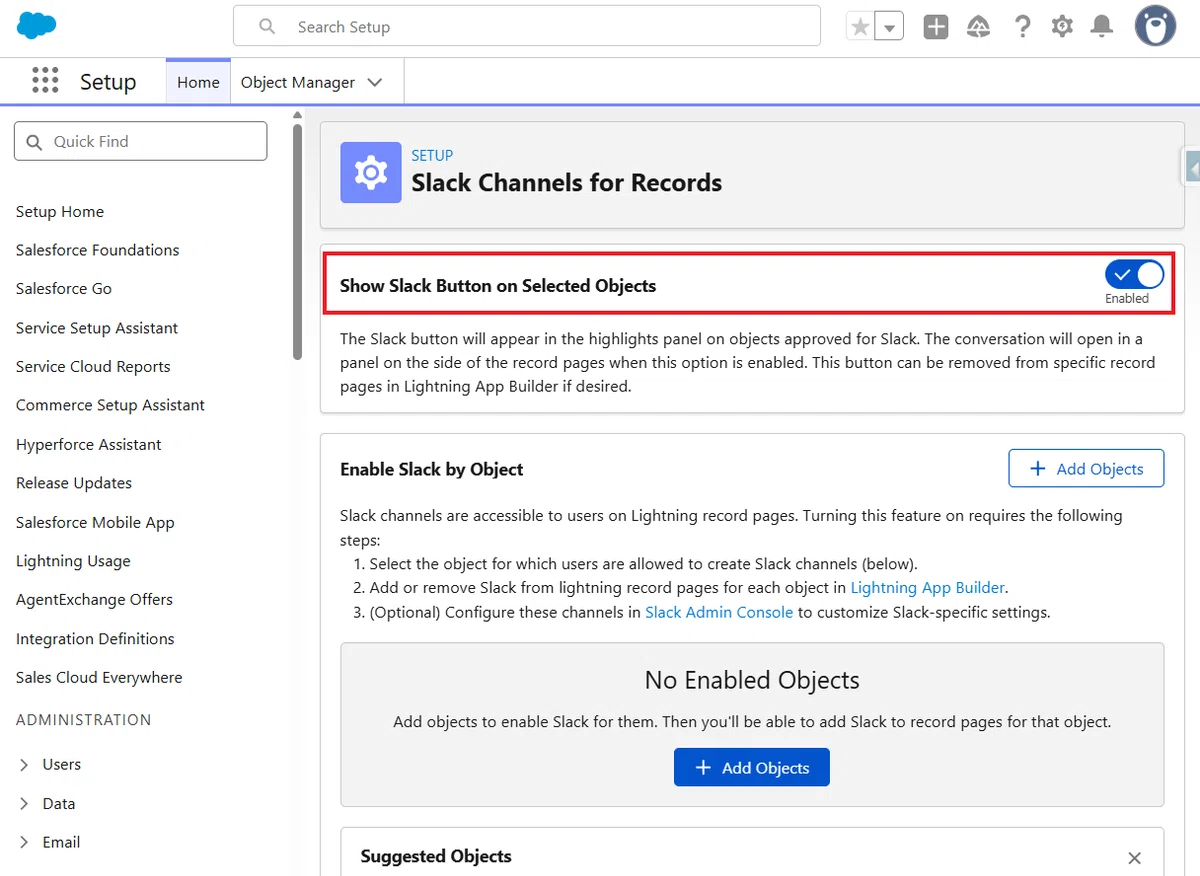Open the Object Manager dropdown chevron
Viewport: 1200px width, 876px height.
coord(375,82)
